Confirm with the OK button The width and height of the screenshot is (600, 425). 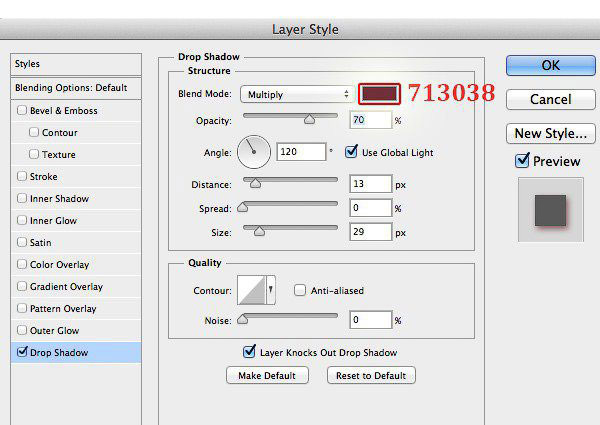pos(551,65)
